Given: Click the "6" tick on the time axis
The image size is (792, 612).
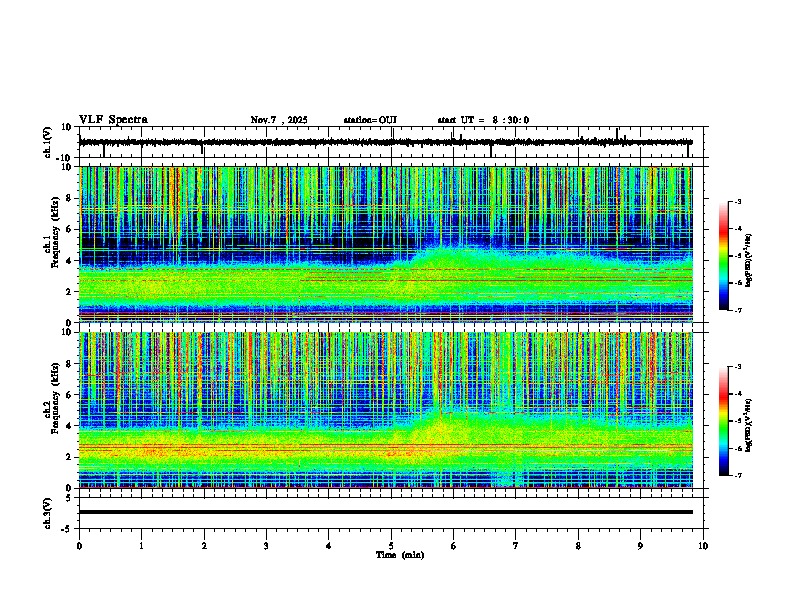Looking at the screenshot, I should pos(454,546).
